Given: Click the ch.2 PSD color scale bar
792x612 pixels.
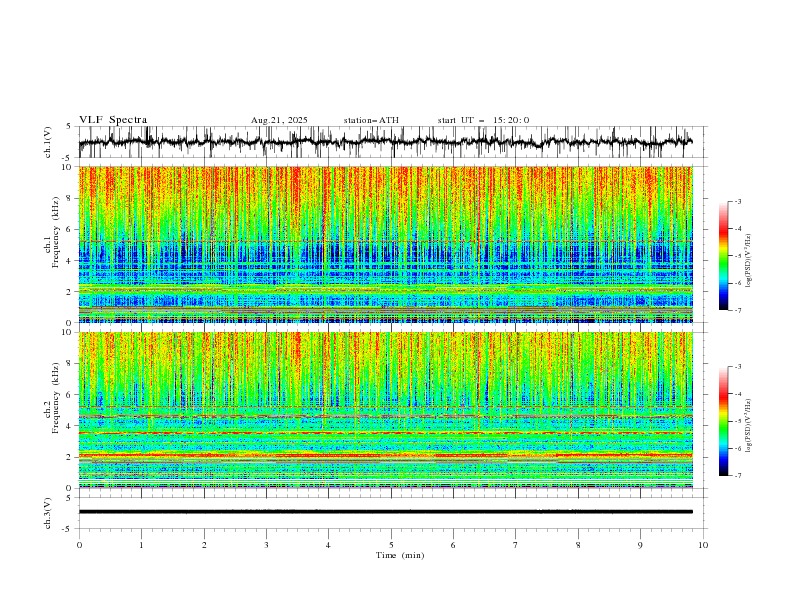Looking at the screenshot, I should 723,421.
